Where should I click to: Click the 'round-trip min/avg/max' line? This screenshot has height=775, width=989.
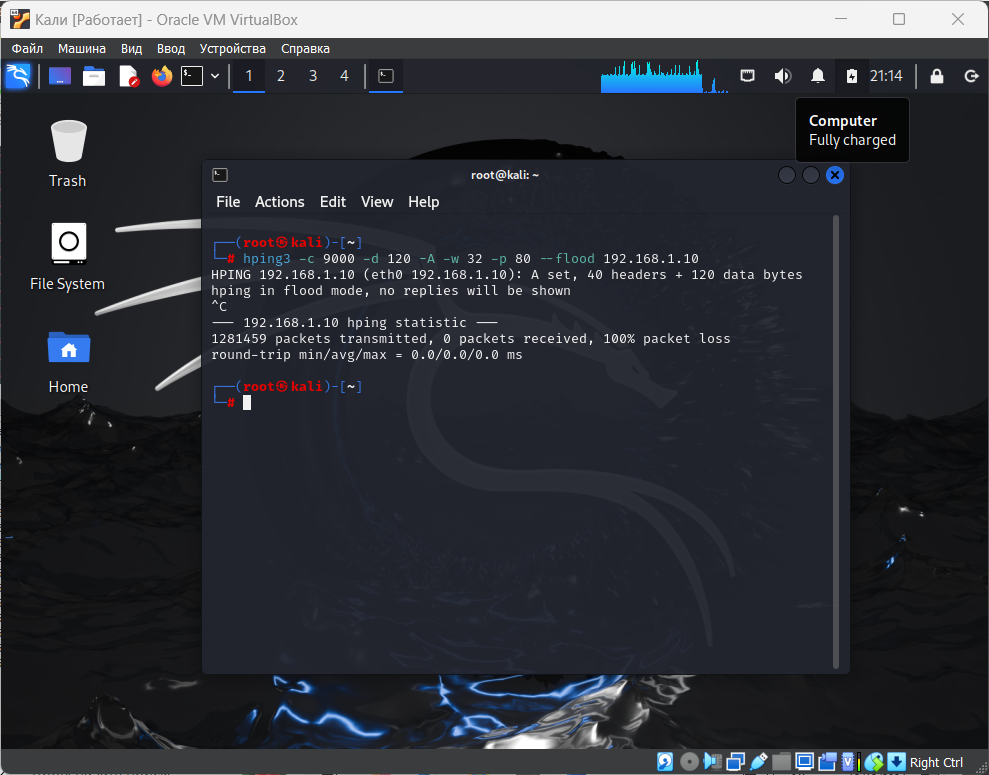tap(366, 354)
